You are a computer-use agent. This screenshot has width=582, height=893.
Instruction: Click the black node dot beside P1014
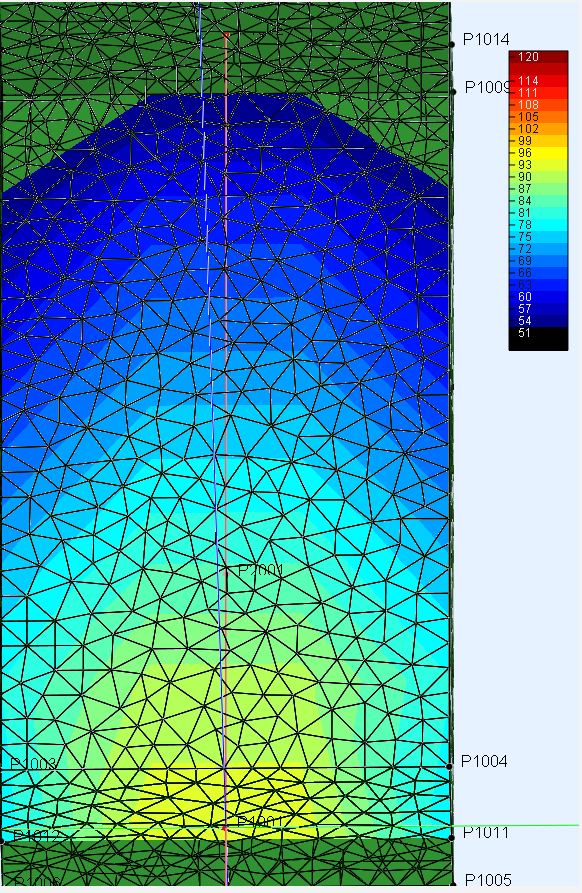[452, 44]
